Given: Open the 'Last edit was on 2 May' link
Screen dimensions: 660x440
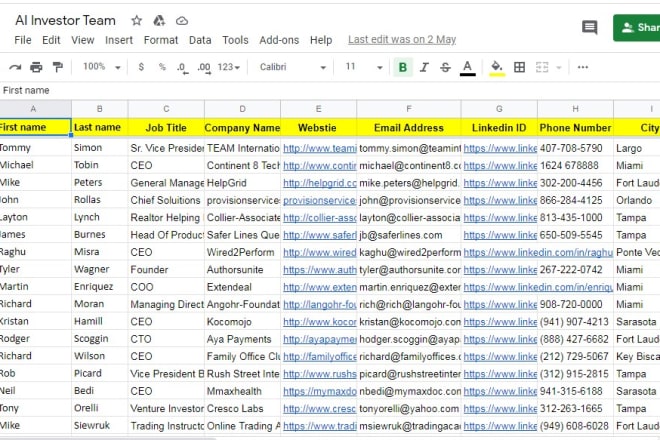Looking at the screenshot, I should [x=402, y=40].
